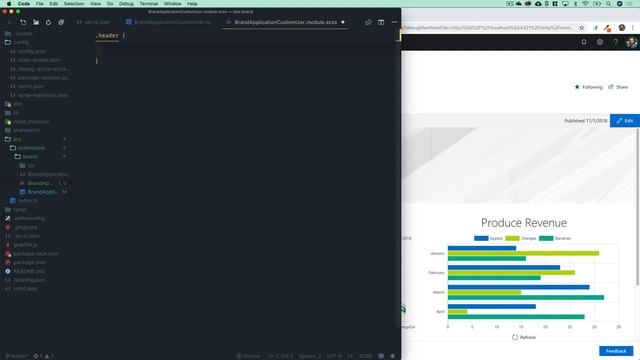Switch to the BrandApplicationCustomizer.ts tab
Viewport: 640px width, 360px height.
click(169, 22)
